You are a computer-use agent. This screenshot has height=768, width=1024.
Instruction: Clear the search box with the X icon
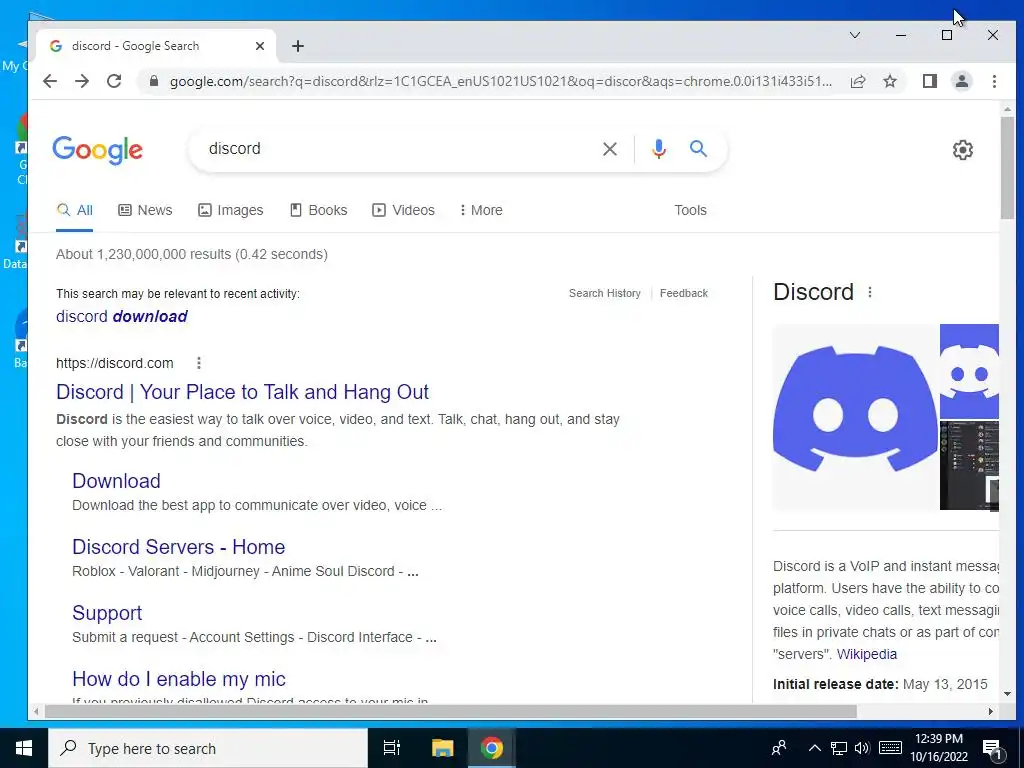(x=609, y=149)
